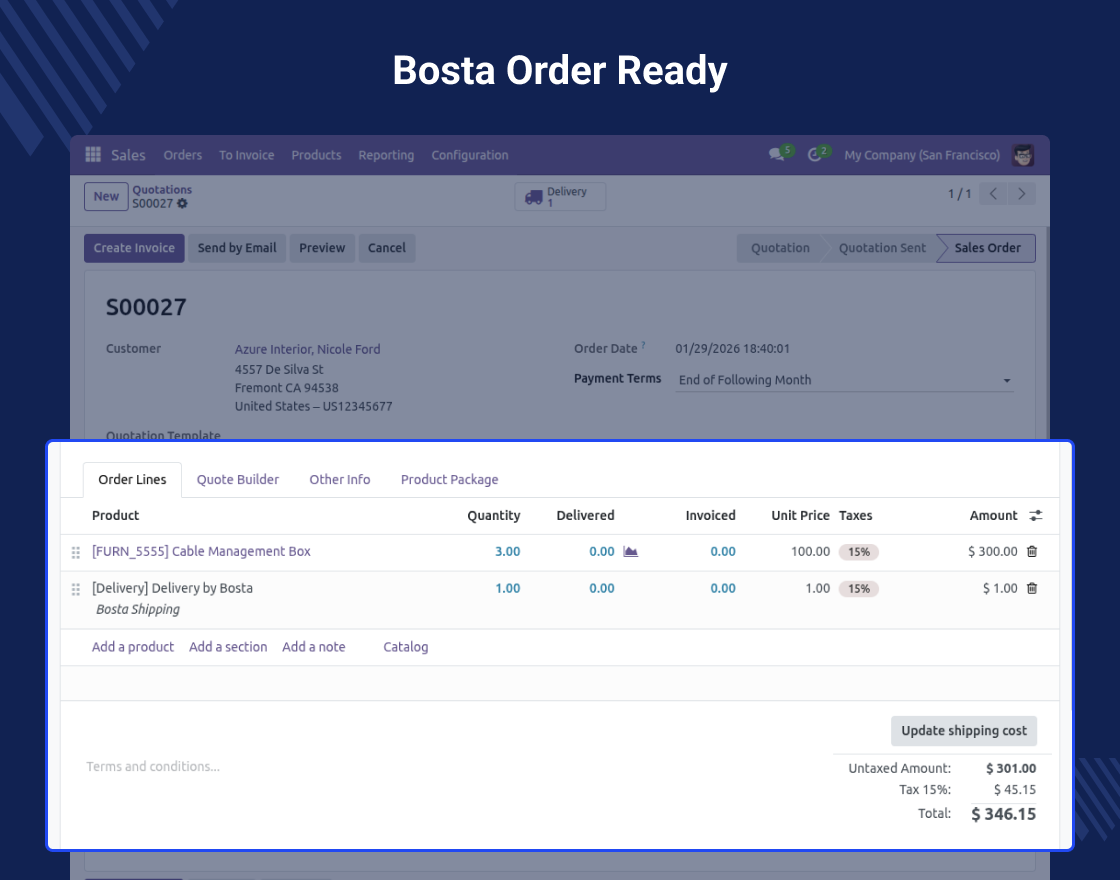Switch to the Product Package tab

click(x=449, y=479)
